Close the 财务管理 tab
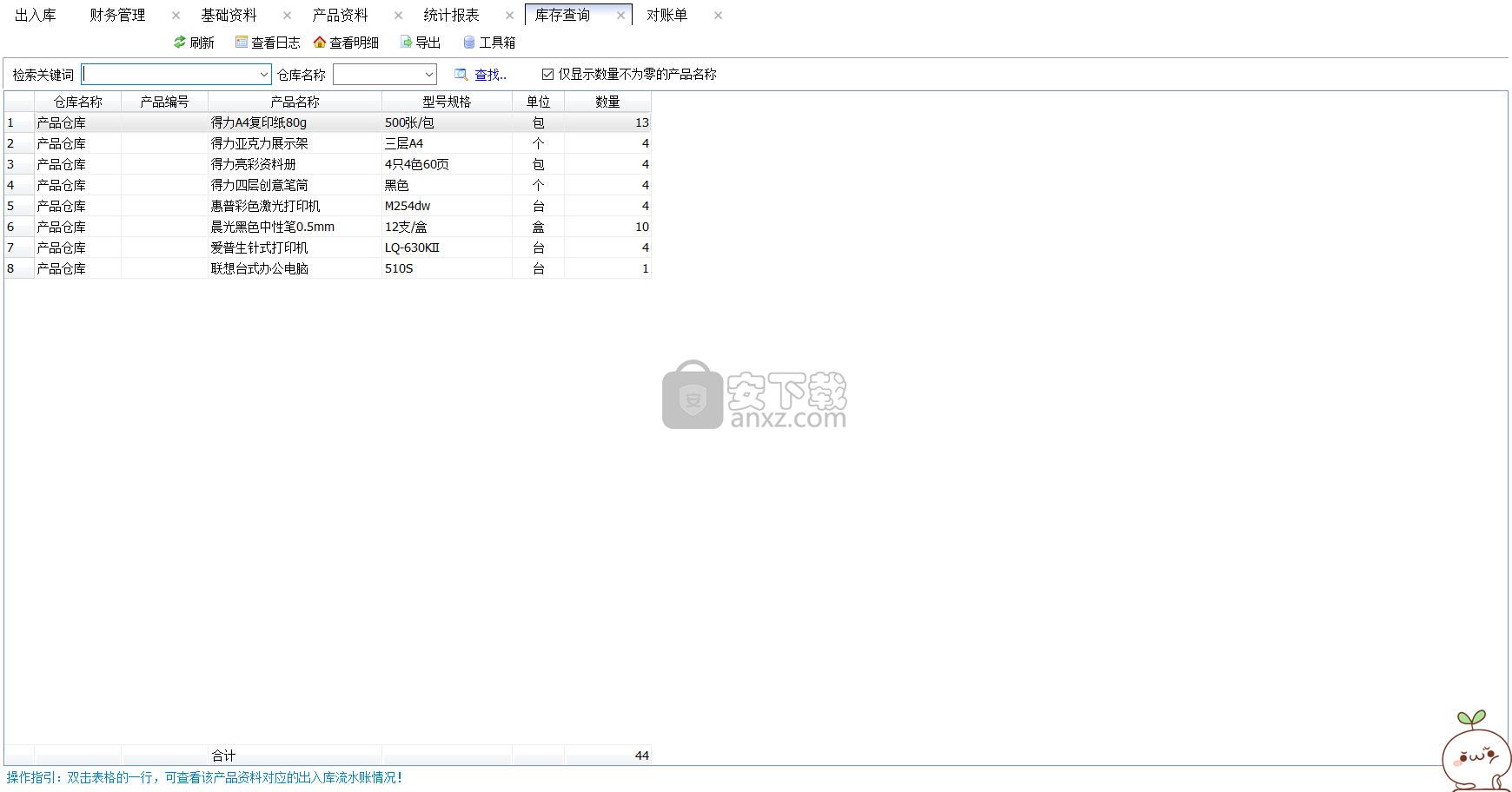 (176, 15)
